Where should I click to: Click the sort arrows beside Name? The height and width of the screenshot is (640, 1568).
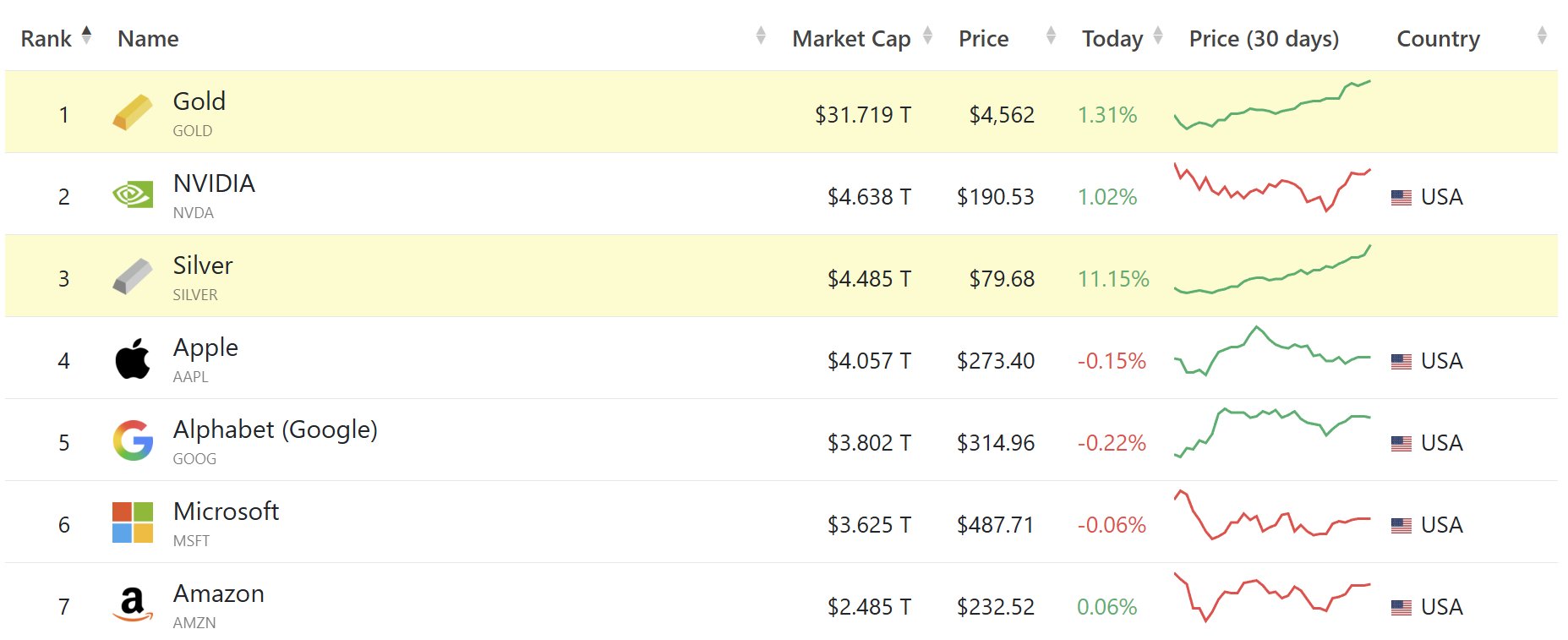pyautogui.click(x=760, y=36)
